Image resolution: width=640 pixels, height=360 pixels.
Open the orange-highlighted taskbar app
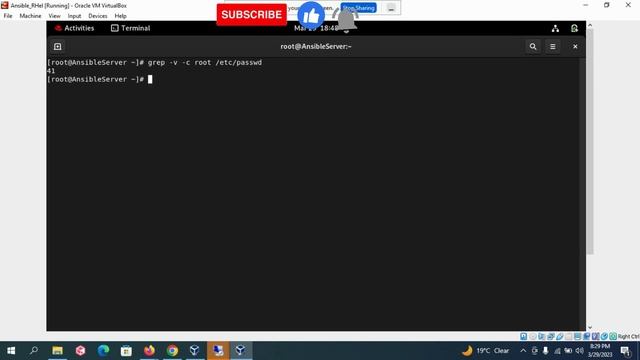coord(218,351)
